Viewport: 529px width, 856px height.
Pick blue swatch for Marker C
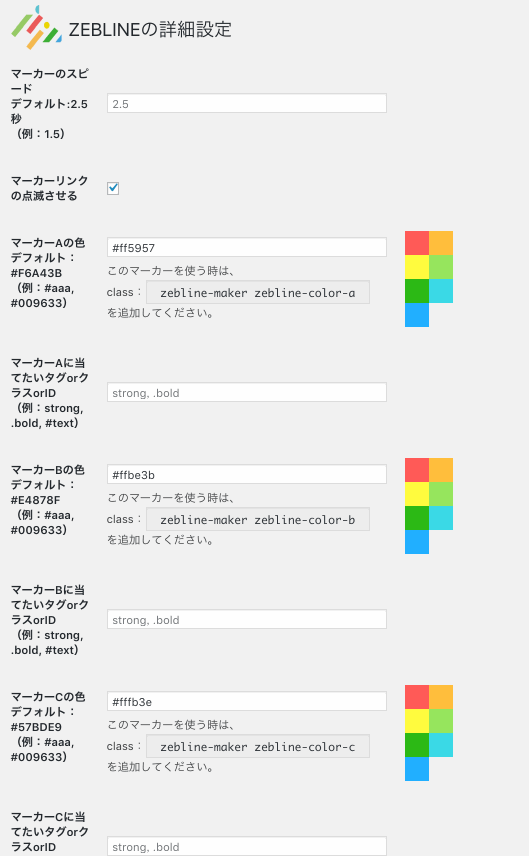(x=417, y=769)
